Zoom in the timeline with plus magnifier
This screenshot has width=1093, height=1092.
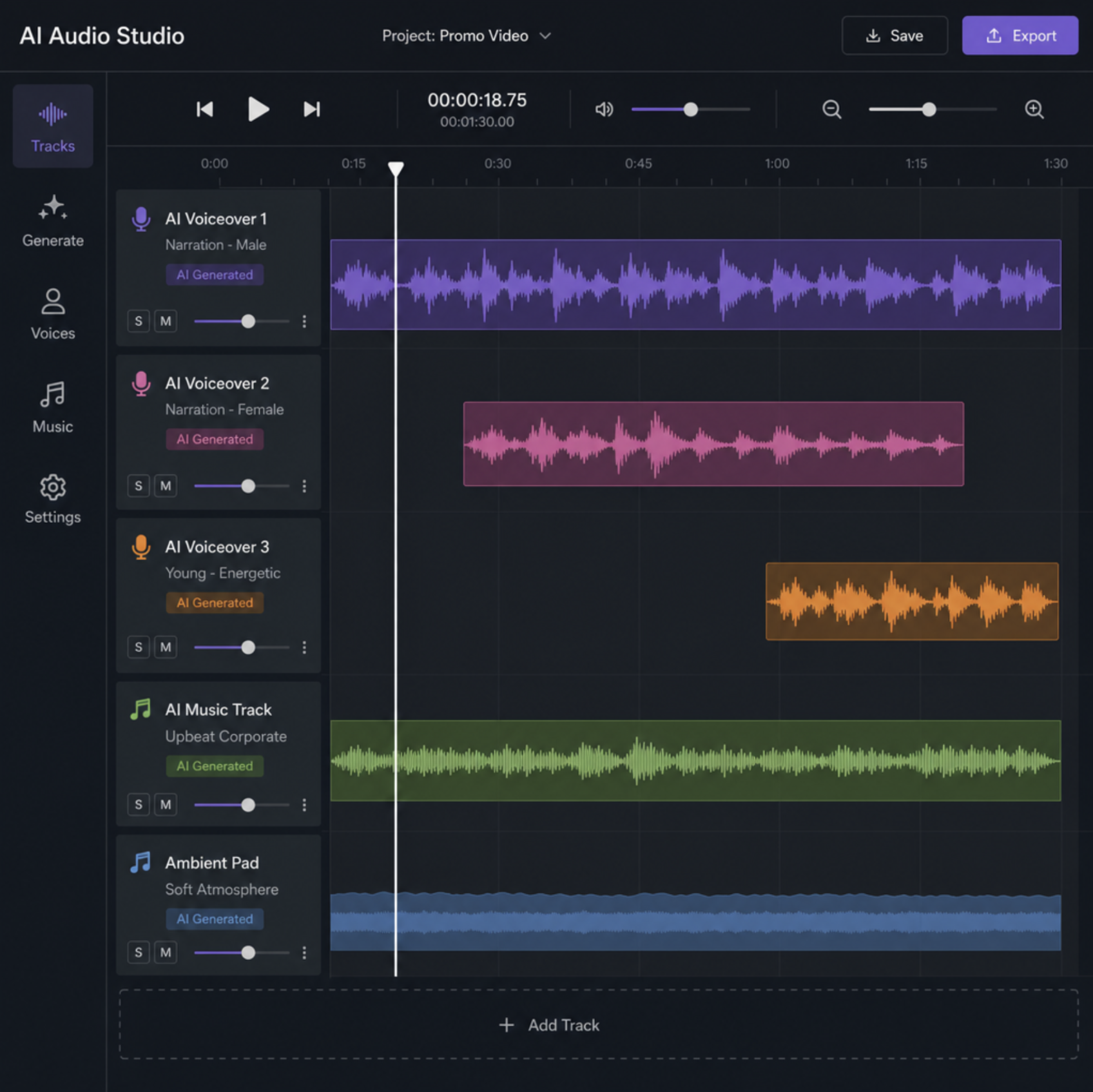pyautogui.click(x=1034, y=109)
